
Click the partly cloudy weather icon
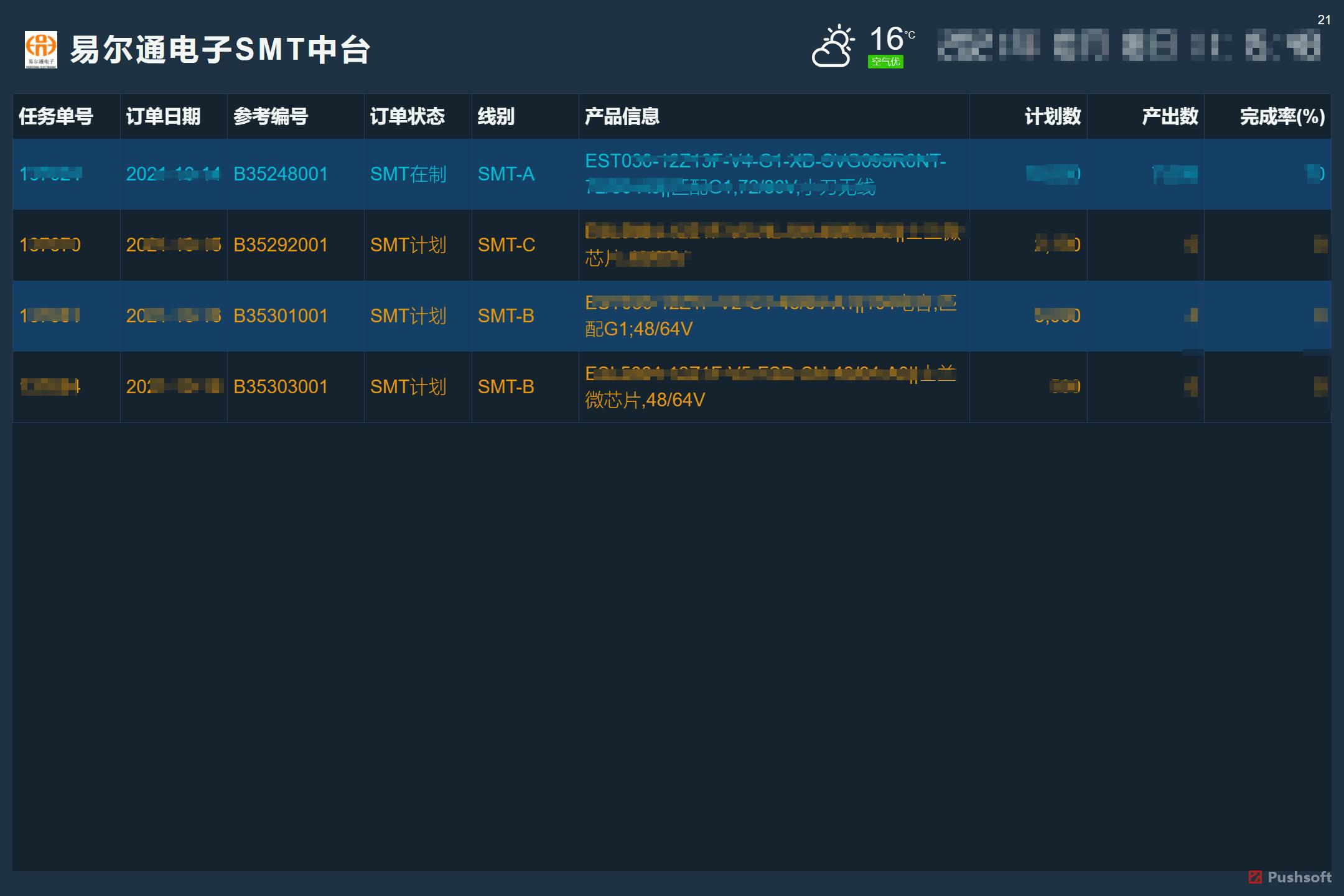833,46
